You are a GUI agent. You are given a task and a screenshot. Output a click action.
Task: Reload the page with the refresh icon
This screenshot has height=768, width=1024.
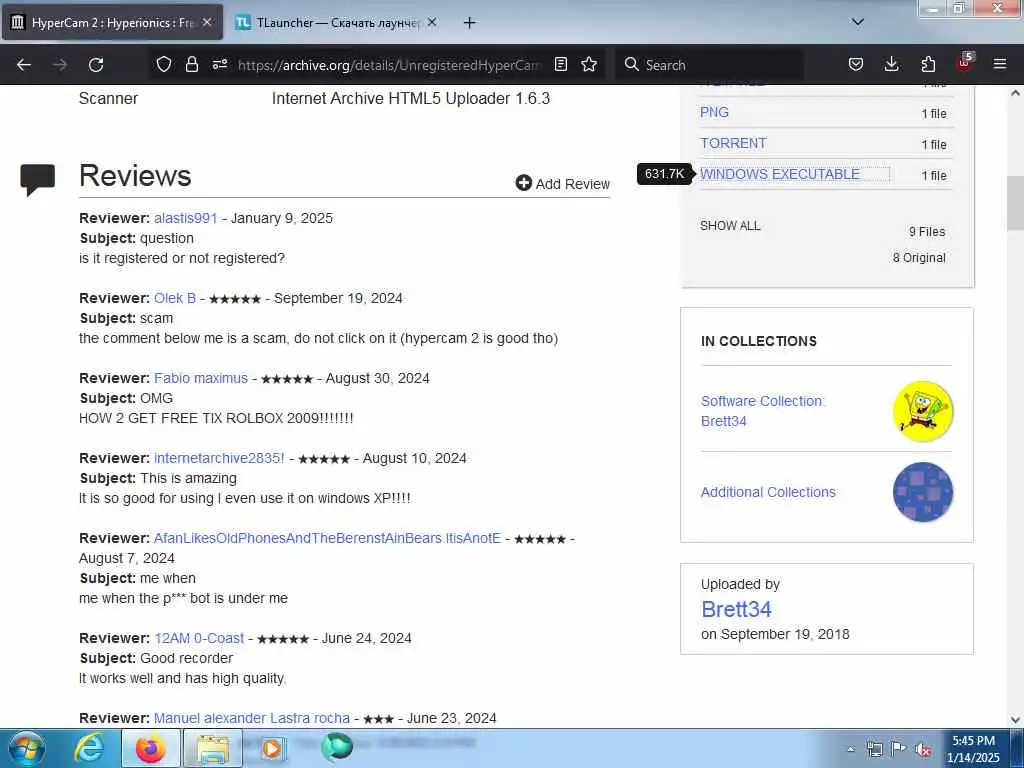click(x=96, y=65)
